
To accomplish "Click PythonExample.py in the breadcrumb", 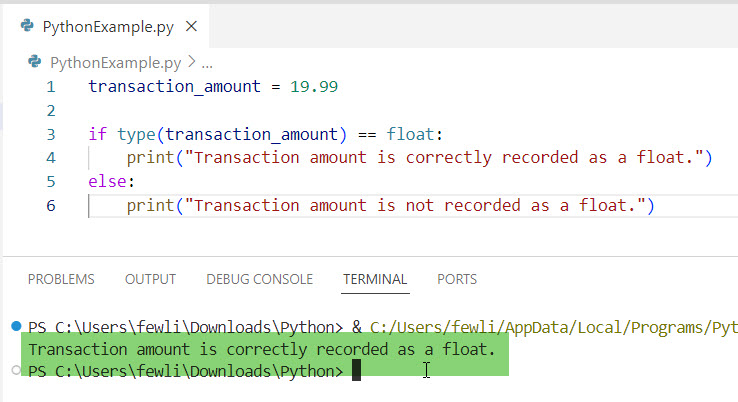I will tap(115, 63).
